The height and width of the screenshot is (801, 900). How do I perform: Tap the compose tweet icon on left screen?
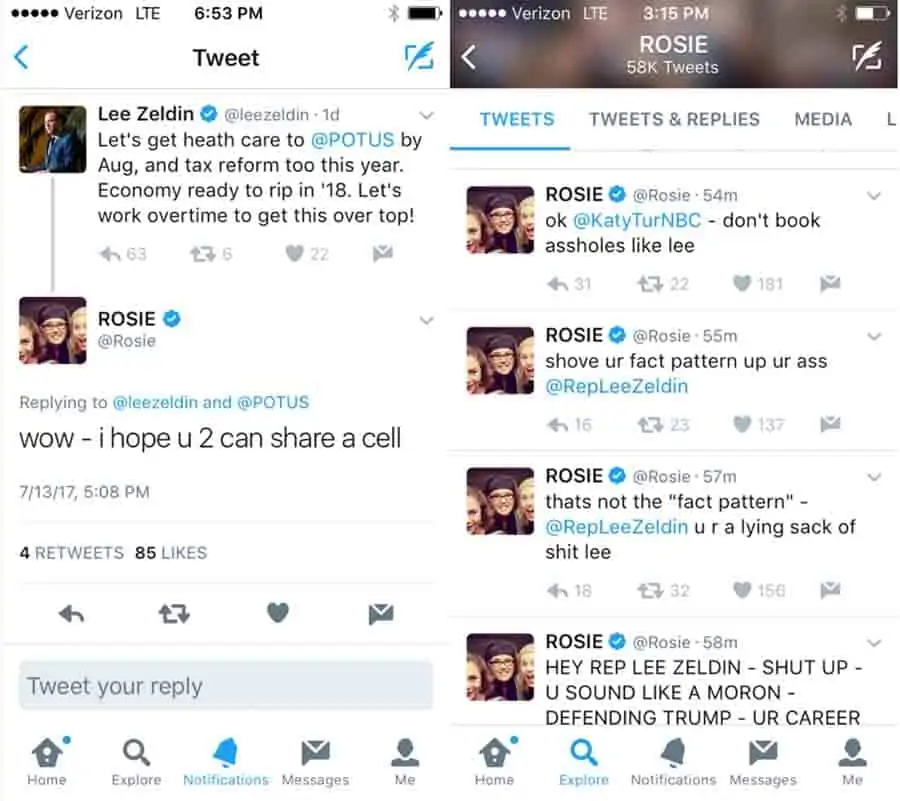click(419, 57)
